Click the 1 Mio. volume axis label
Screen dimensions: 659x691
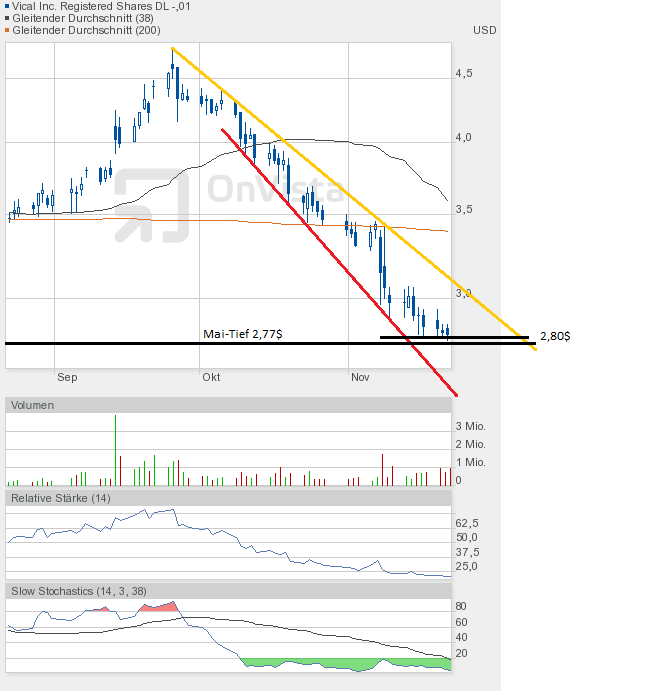click(470, 462)
